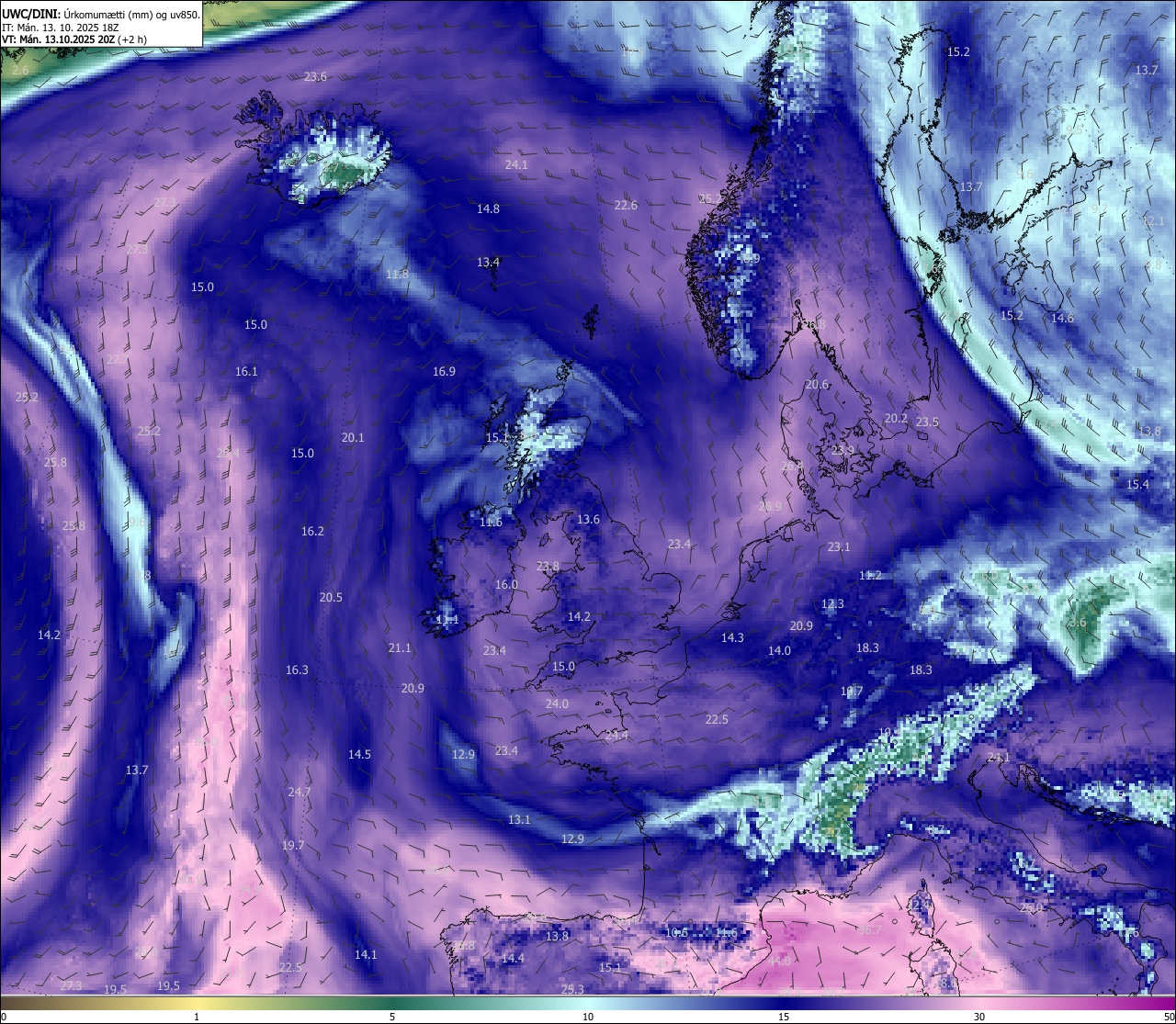This screenshot has width=1176, height=1024.
Task: Click the 14.1 value label
Action: [366, 955]
